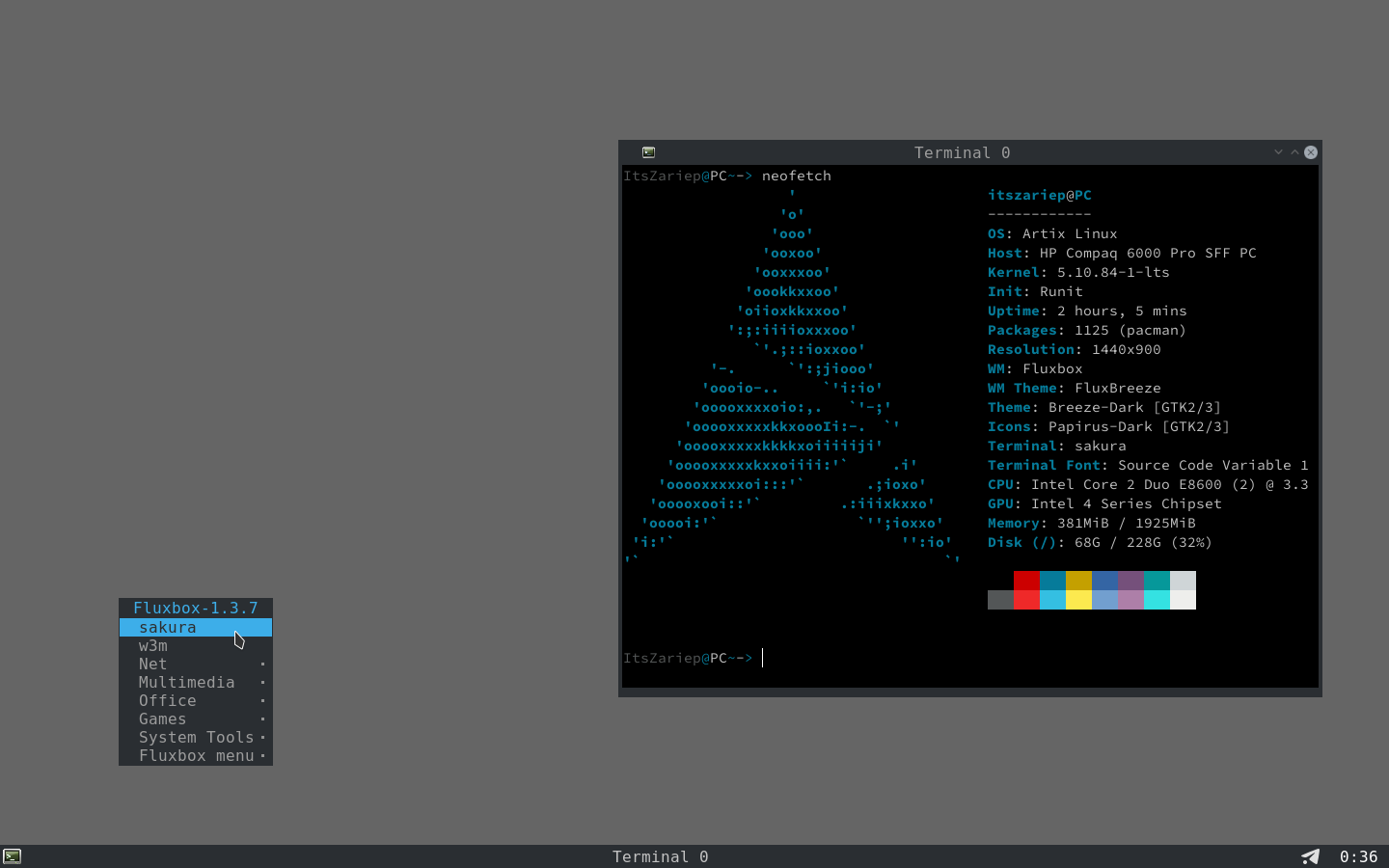Click the GPU: Intel 4 Series Chipset line

click(1104, 503)
